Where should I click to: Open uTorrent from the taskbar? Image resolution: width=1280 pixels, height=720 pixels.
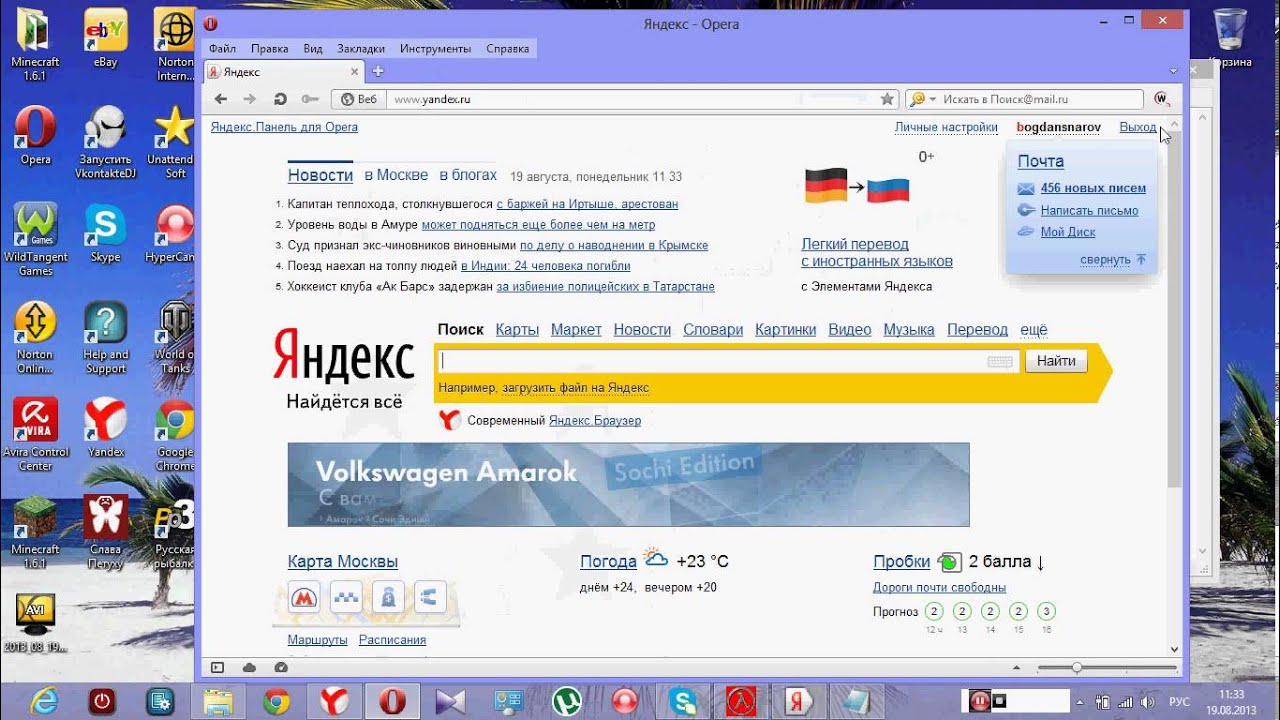point(569,701)
